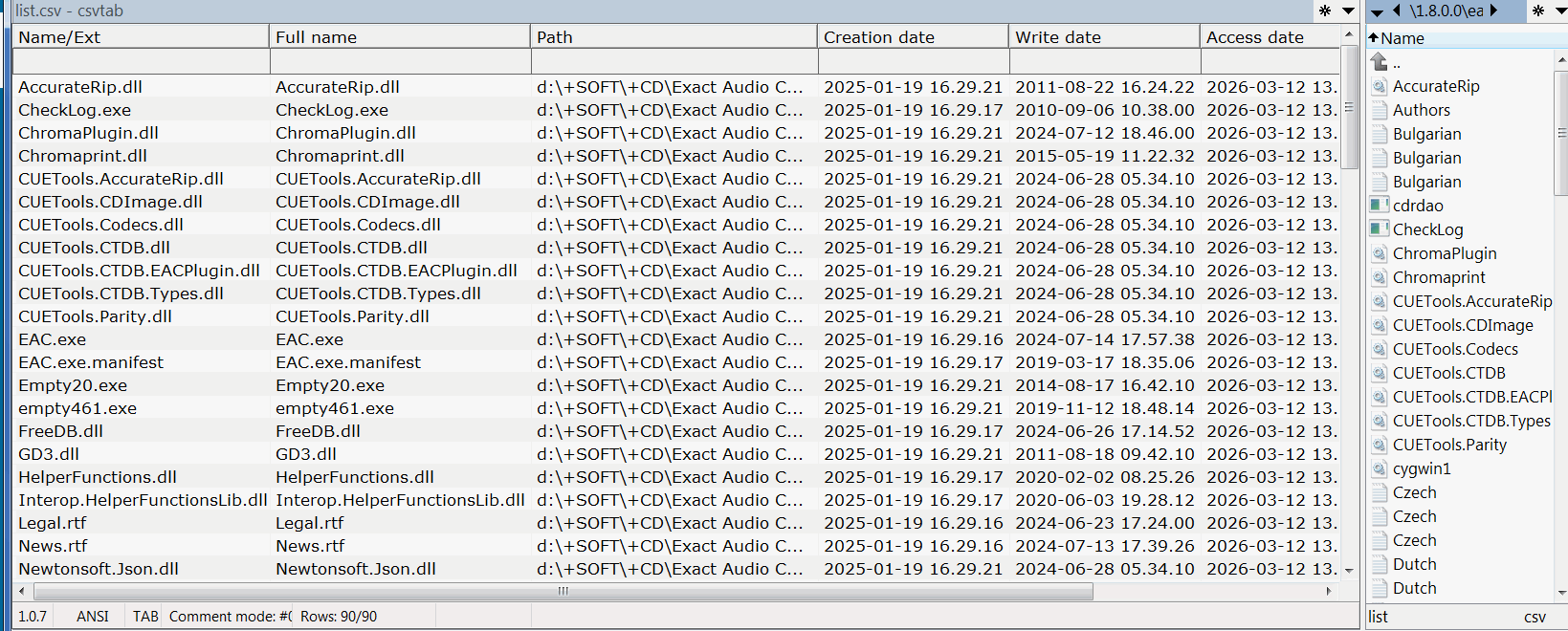The image size is (1568, 631).
Task: Go back with the left arrow before the path
Action: 1397,11
